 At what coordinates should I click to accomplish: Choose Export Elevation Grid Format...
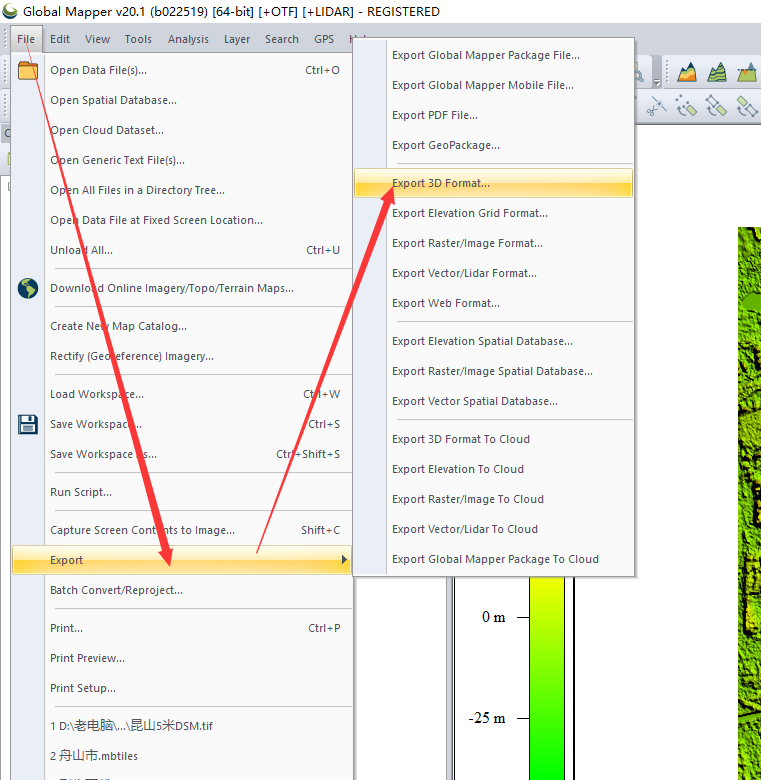493,213
